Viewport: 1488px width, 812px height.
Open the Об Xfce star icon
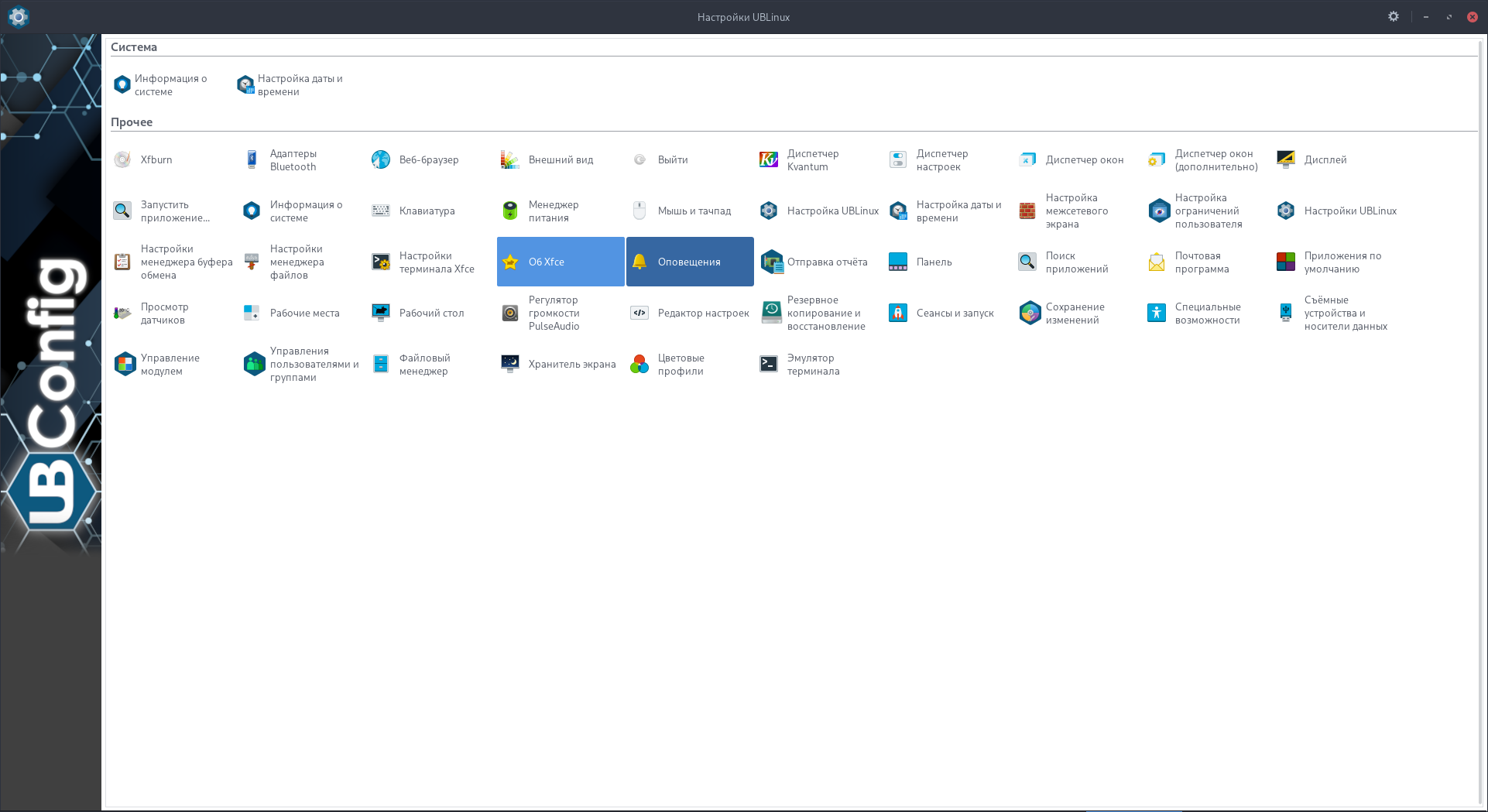(510, 262)
